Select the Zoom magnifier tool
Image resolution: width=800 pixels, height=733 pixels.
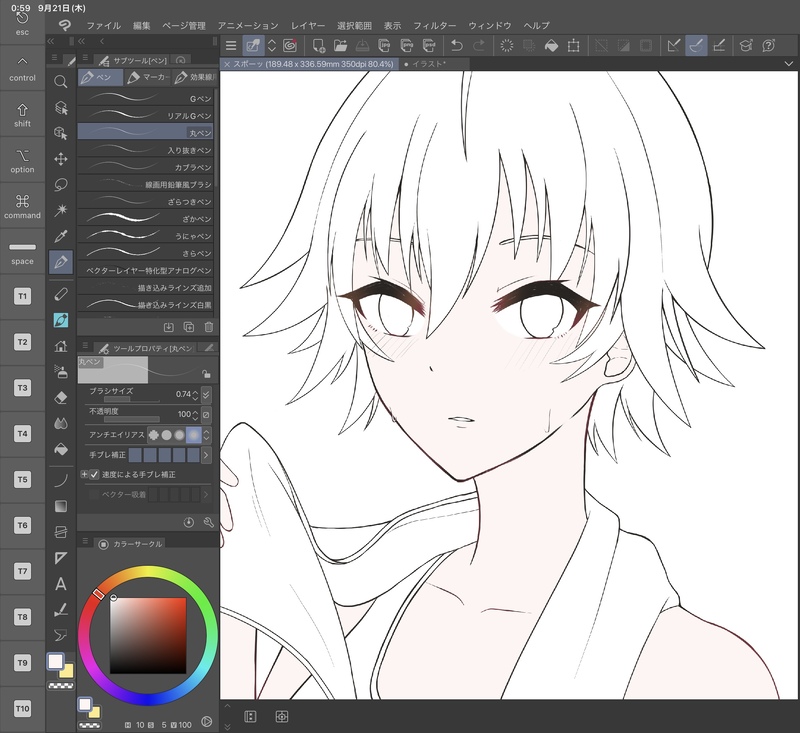tap(61, 82)
